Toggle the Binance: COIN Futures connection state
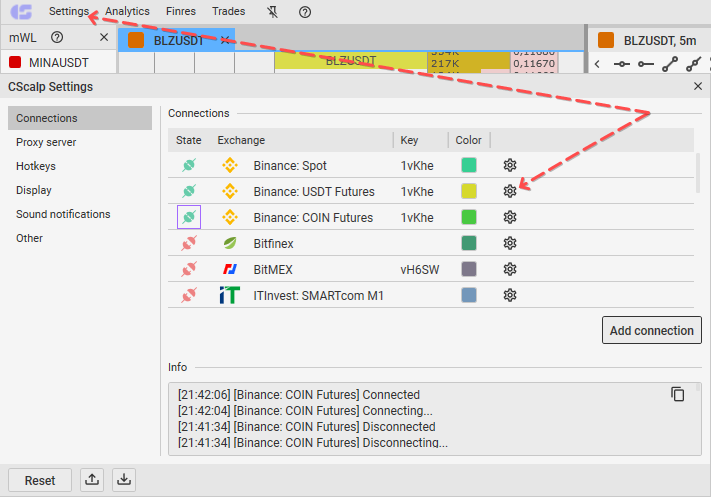 click(189, 217)
